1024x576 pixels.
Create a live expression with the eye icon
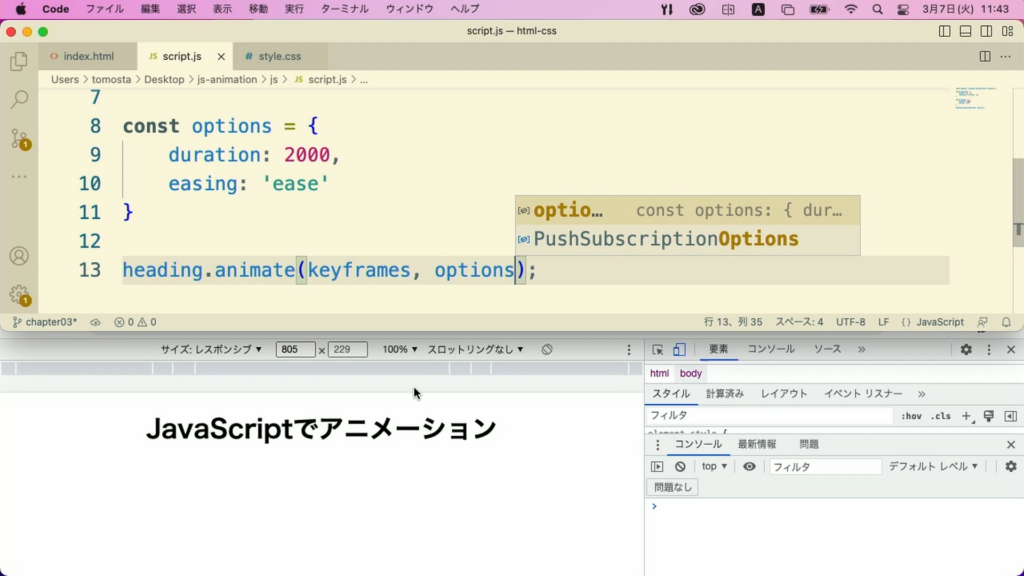click(749, 466)
